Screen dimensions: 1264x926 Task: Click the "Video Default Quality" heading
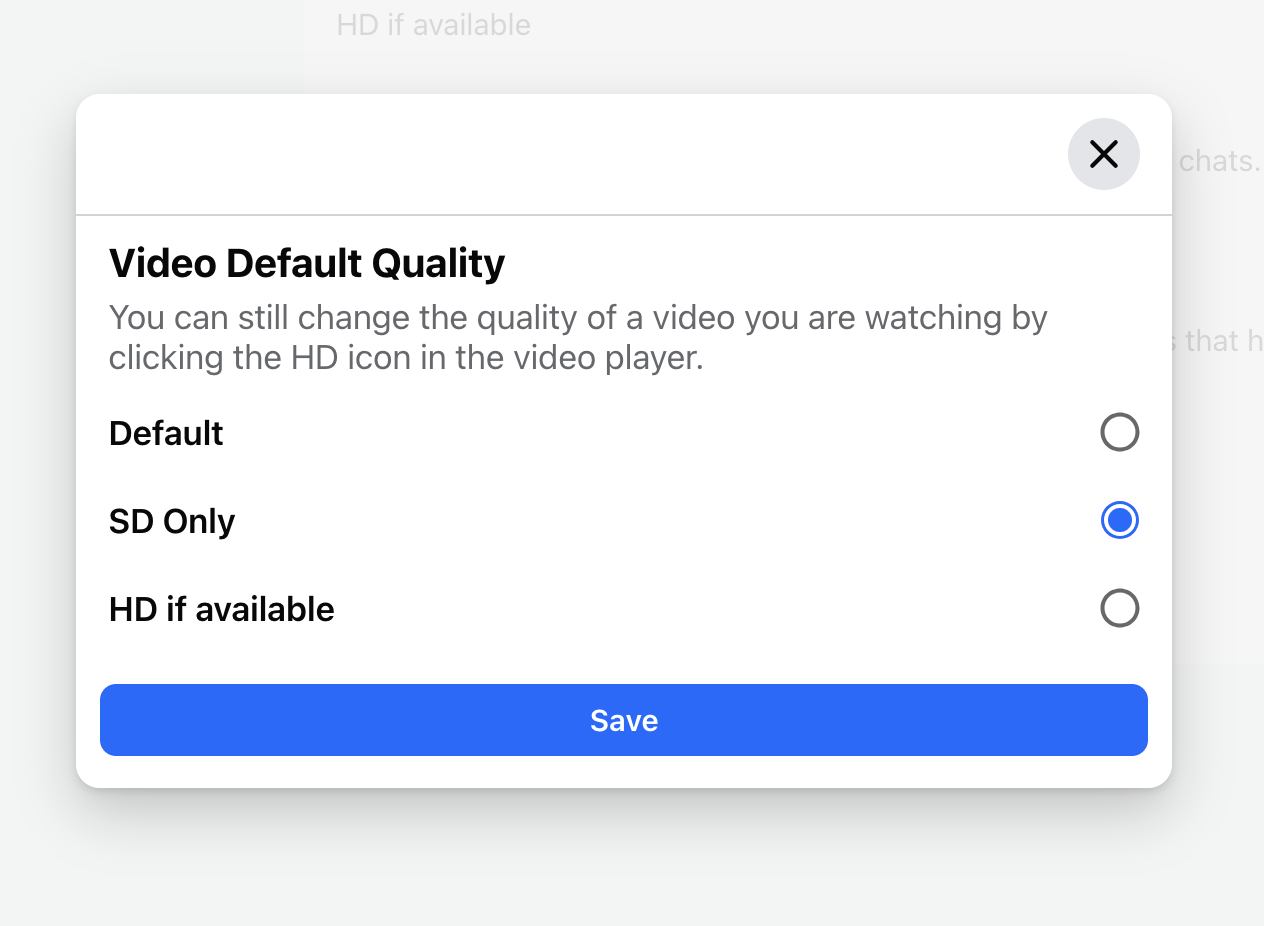[x=306, y=263]
